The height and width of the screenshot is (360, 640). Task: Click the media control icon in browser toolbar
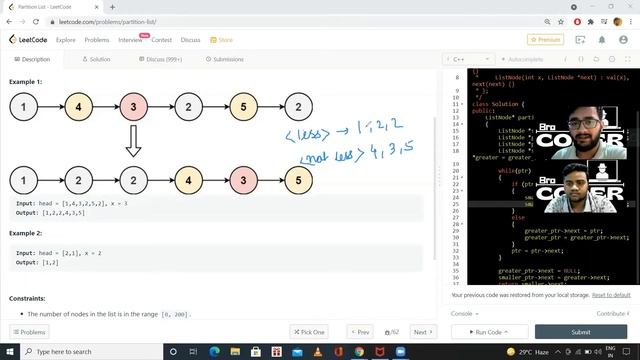tap(604, 22)
